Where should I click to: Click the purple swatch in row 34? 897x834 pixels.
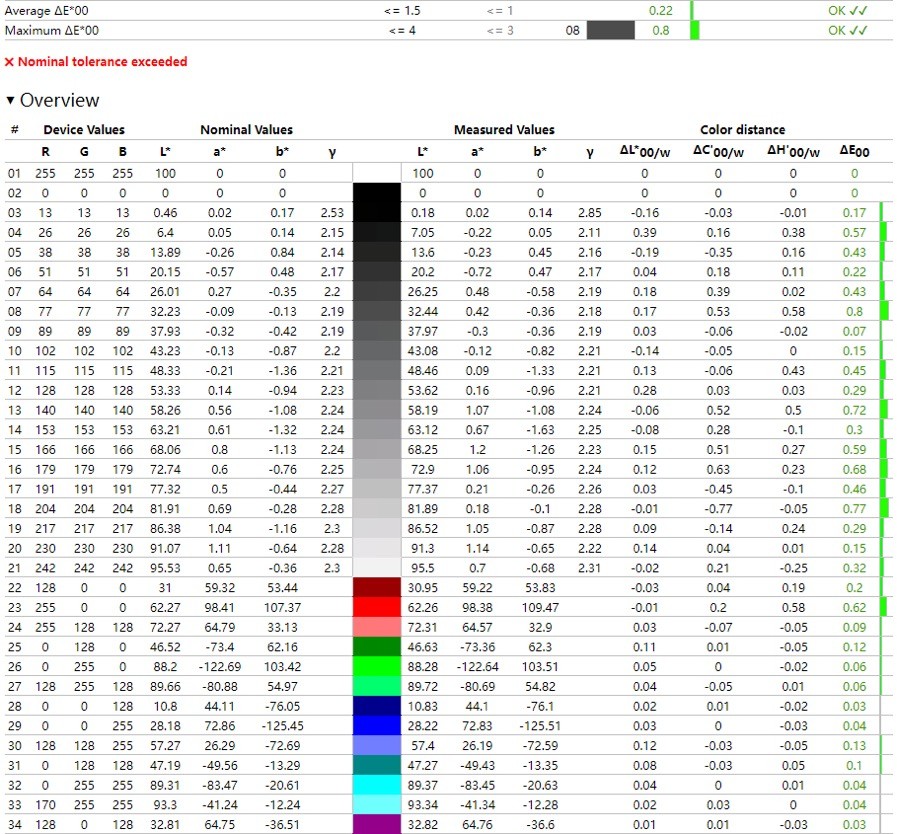click(377, 824)
